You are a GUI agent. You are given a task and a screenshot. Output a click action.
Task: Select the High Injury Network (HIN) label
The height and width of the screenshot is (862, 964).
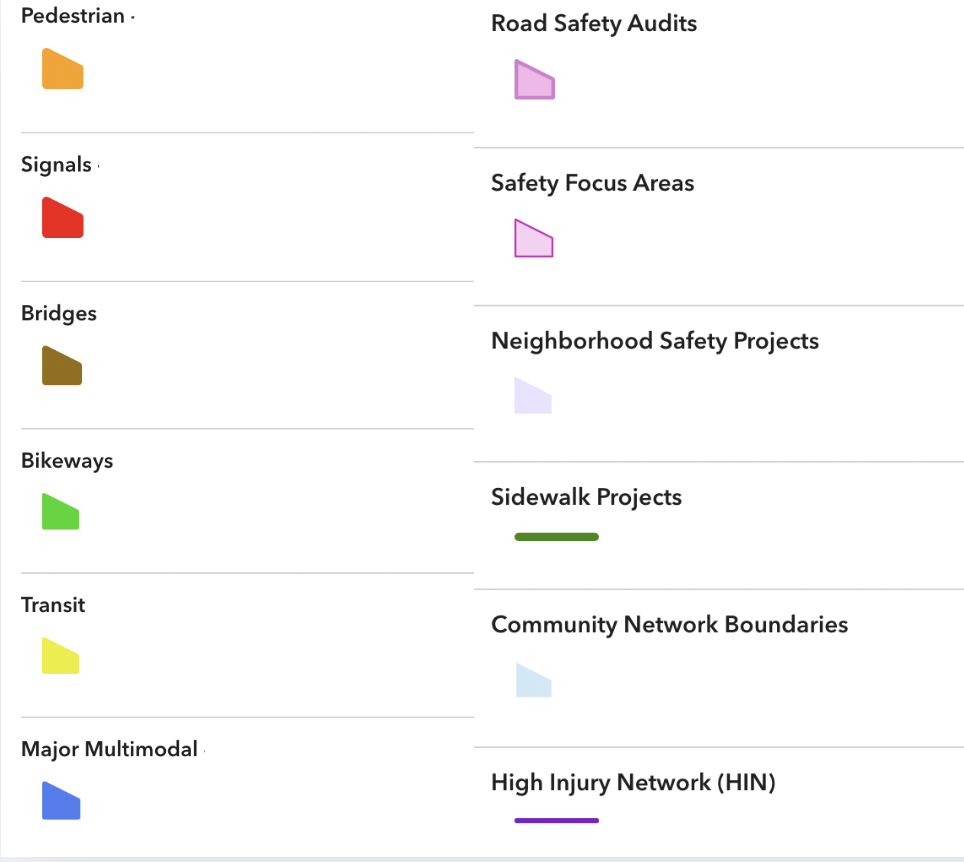[x=633, y=783]
